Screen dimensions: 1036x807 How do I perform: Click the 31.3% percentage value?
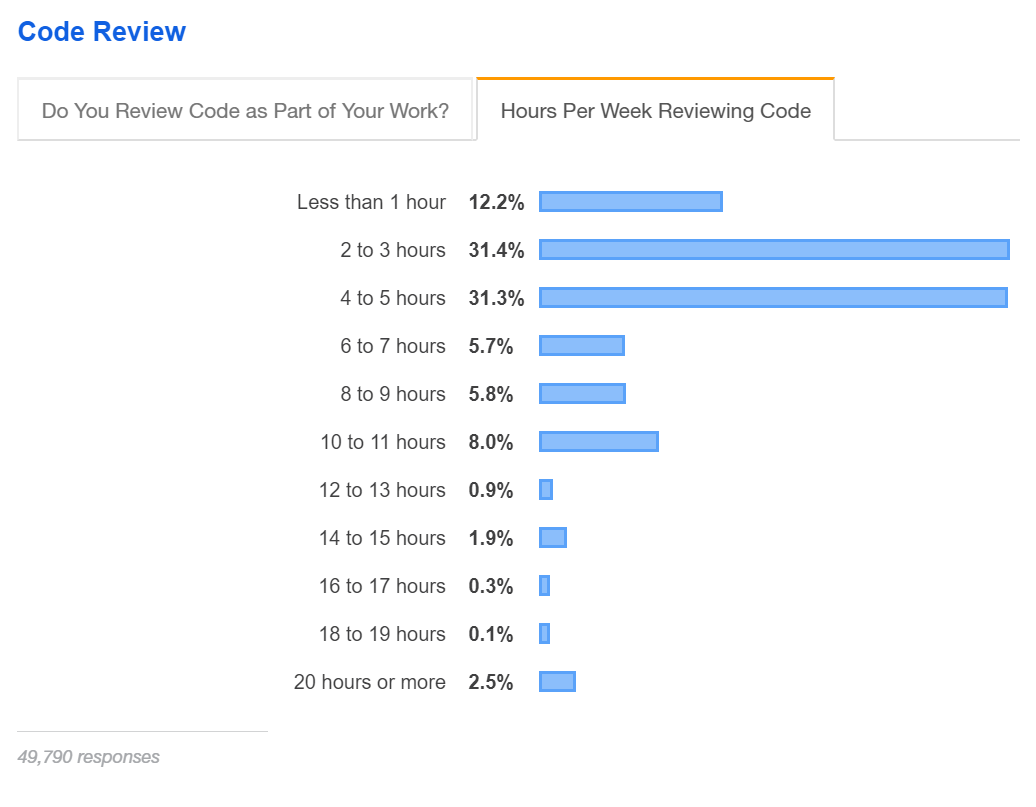496,298
